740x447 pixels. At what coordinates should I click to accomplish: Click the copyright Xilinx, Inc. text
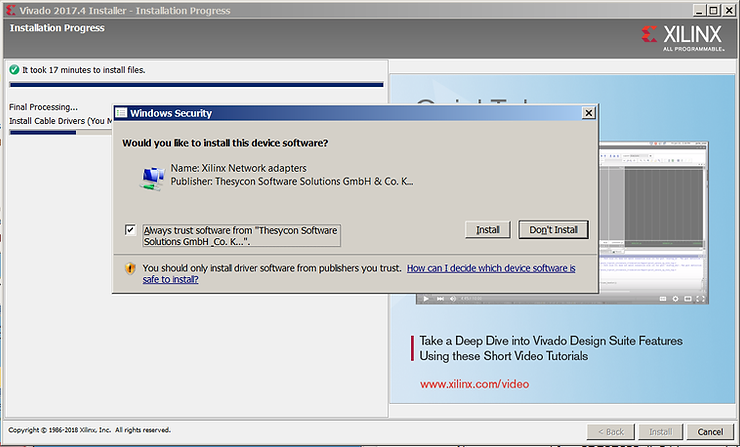(89, 430)
